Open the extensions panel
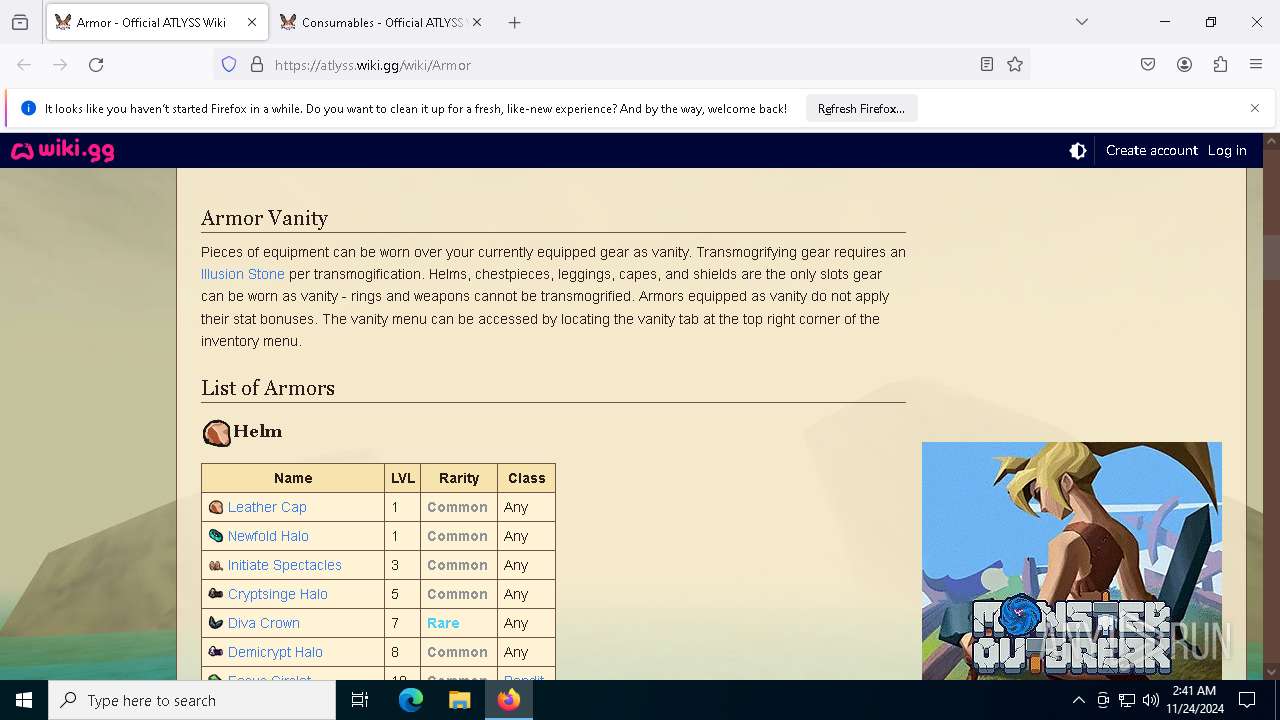The image size is (1280, 720). pos(1220,65)
